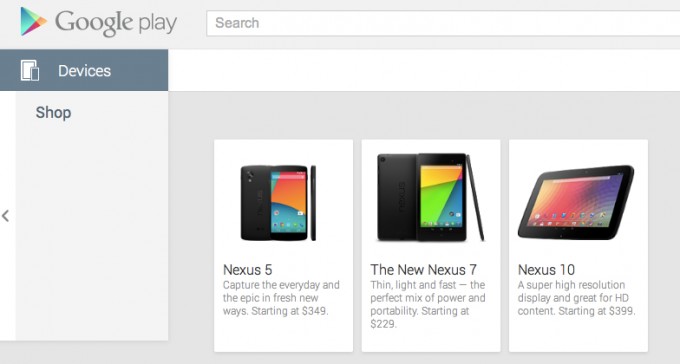The image size is (680, 364).
Task: Click the Google Play triangle logo
Action: [33, 21]
